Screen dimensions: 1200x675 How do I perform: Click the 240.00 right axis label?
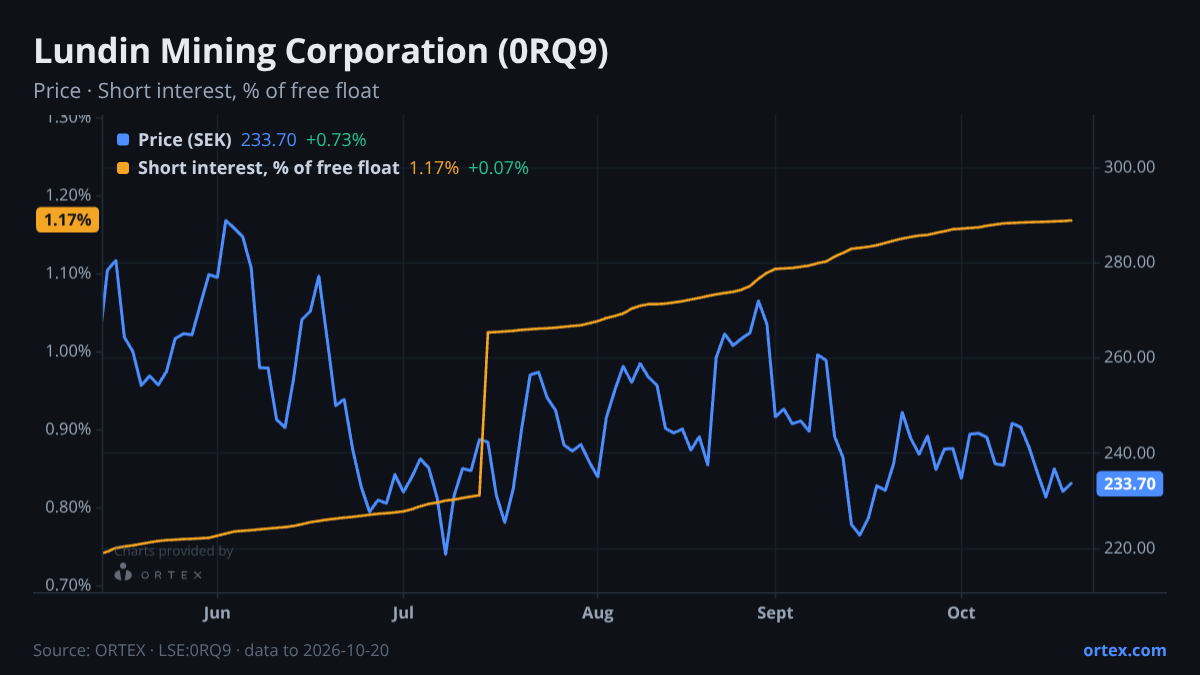click(x=1129, y=453)
